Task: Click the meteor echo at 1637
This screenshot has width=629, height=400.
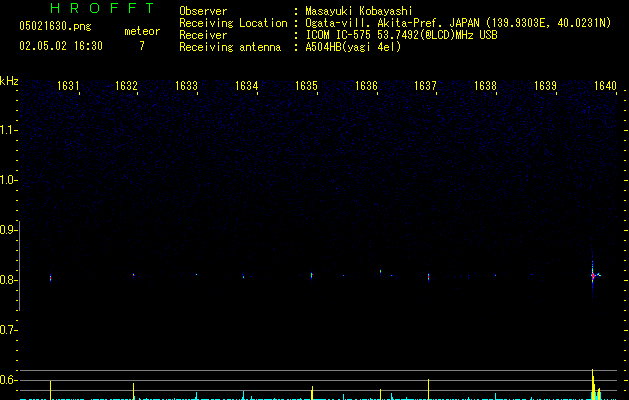Action: [428, 277]
